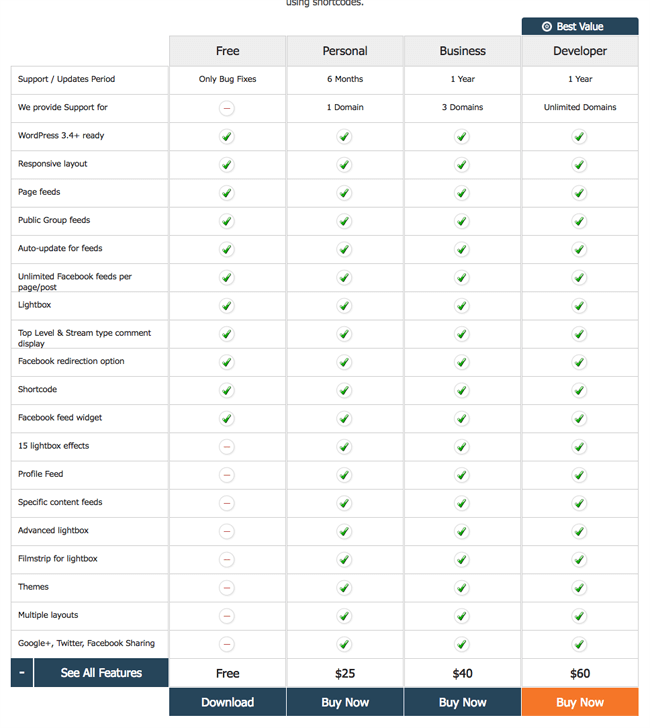Click Personal checkmark for Filmstrip for lightbox
The height and width of the screenshot is (728, 650).
tap(345, 560)
